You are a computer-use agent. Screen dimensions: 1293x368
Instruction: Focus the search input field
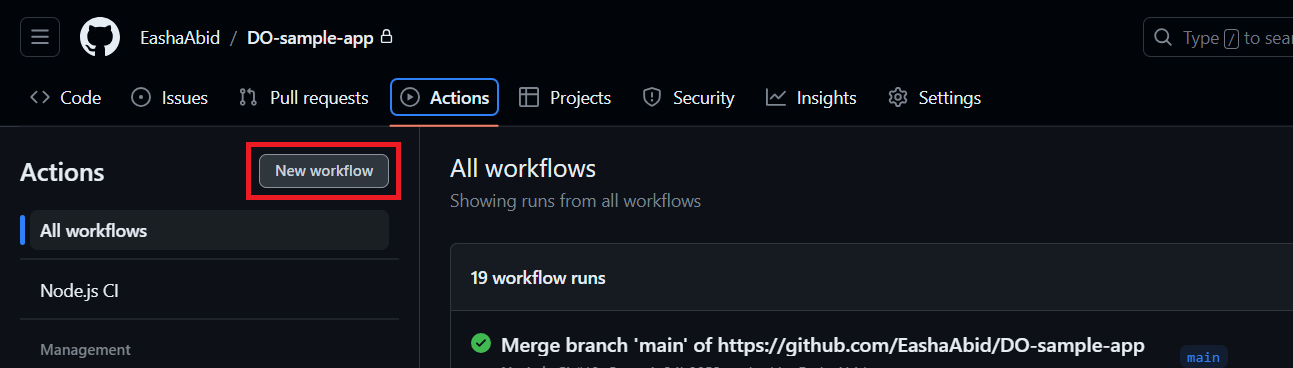point(1218,38)
